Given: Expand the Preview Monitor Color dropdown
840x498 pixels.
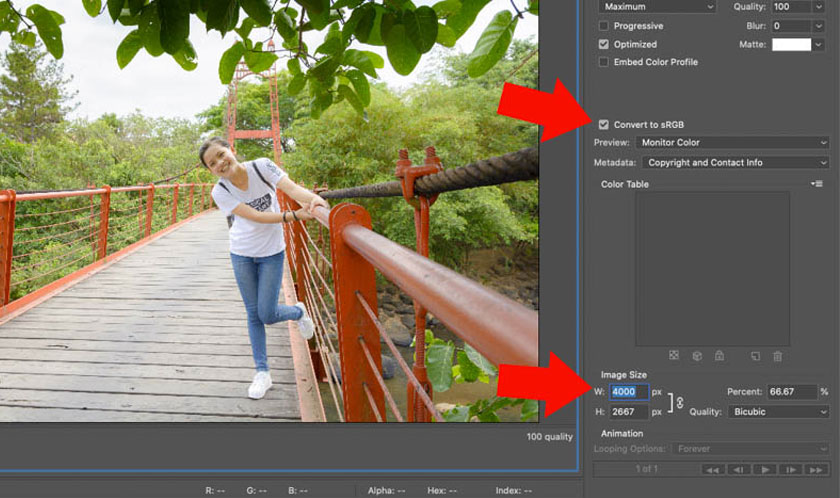Looking at the screenshot, I should [732, 143].
